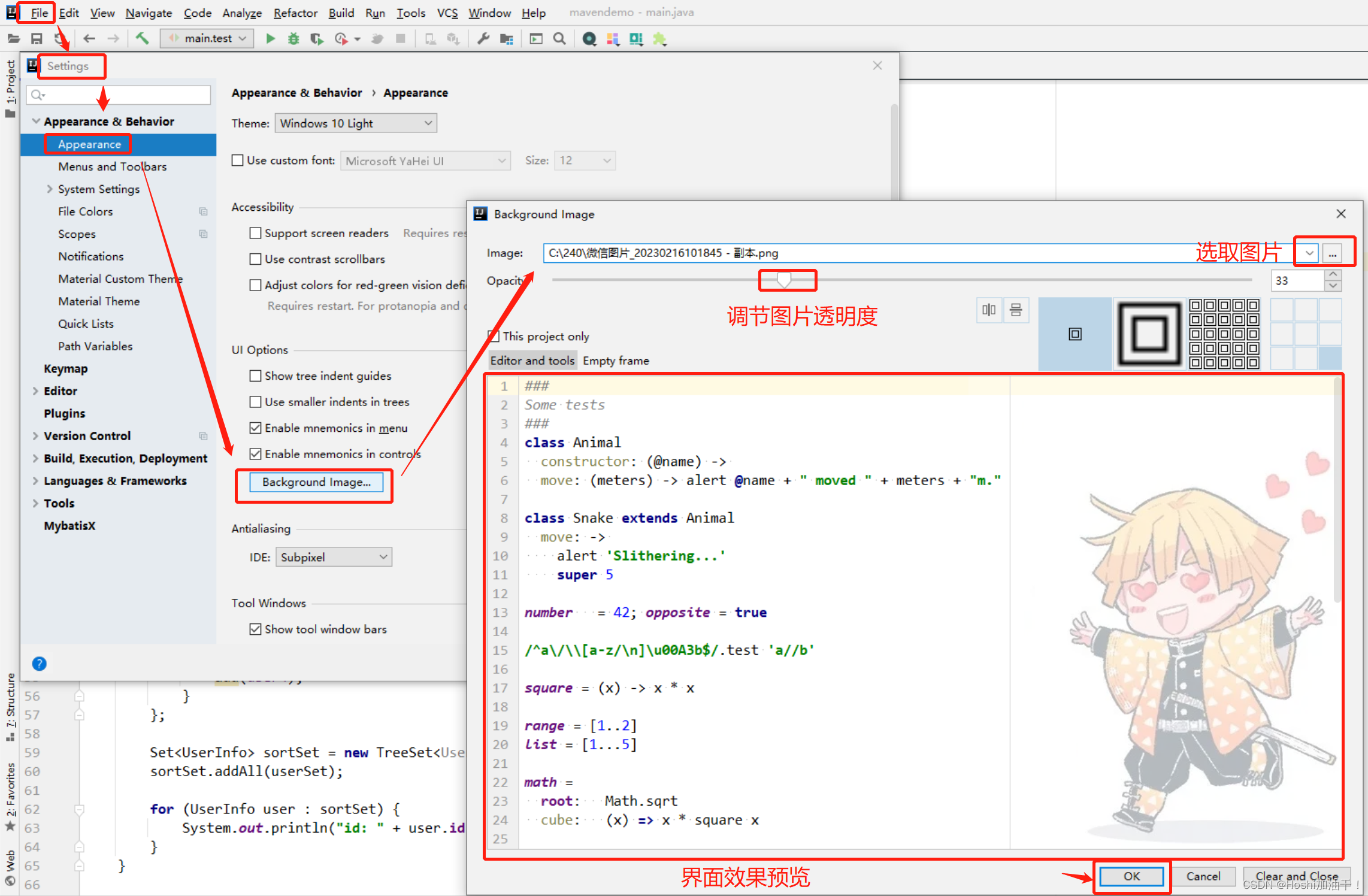This screenshot has height=896, width=1368.
Task: Click the flip horizontally icon
Action: point(989,310)
